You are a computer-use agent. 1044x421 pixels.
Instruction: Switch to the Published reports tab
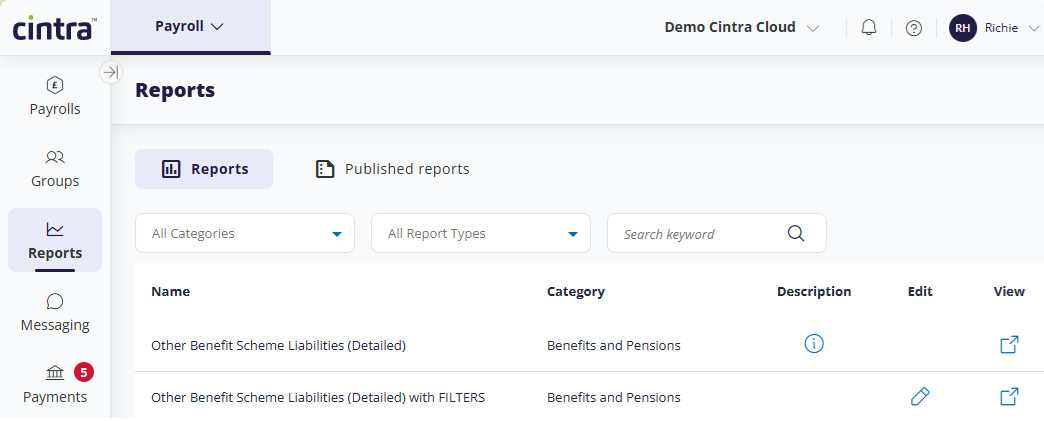pyautogui.click(x=393, y=169)
